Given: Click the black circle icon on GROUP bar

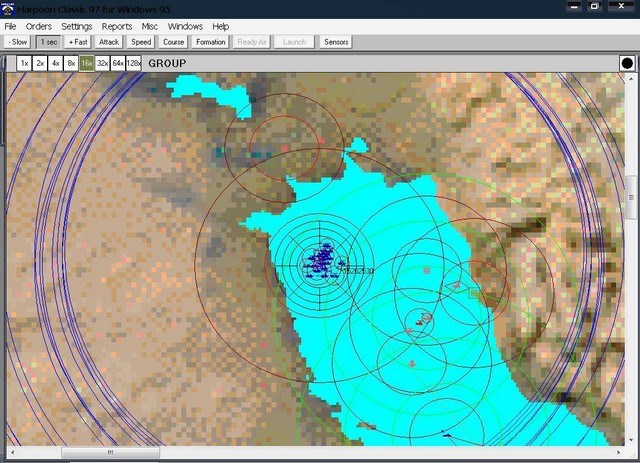Looking at the screenshot, I should 627,63.
